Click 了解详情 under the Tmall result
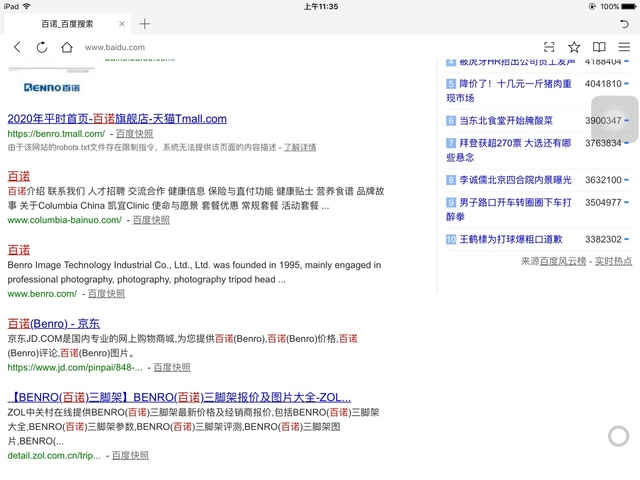640x480 pixels. pos(299,147)
